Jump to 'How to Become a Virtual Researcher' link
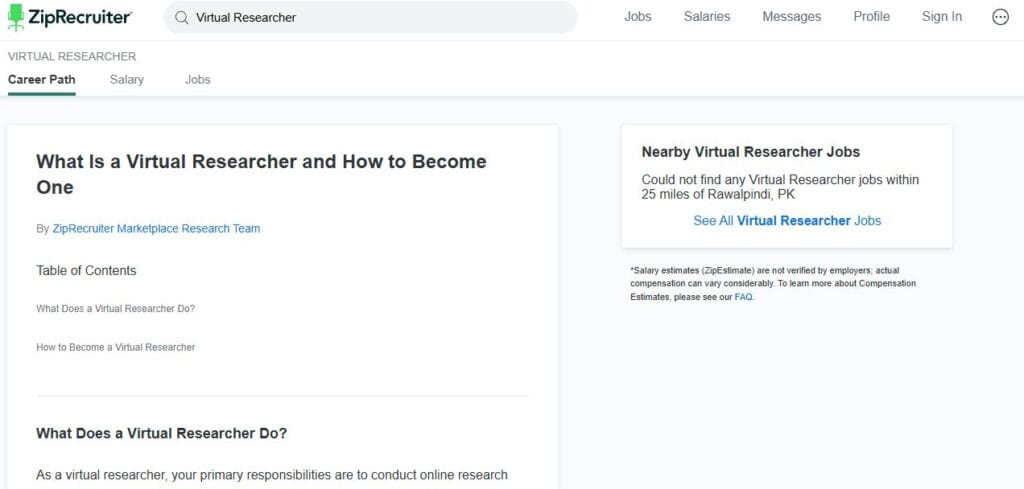This screenshot has height=489, width=1024. click(115, 348)
